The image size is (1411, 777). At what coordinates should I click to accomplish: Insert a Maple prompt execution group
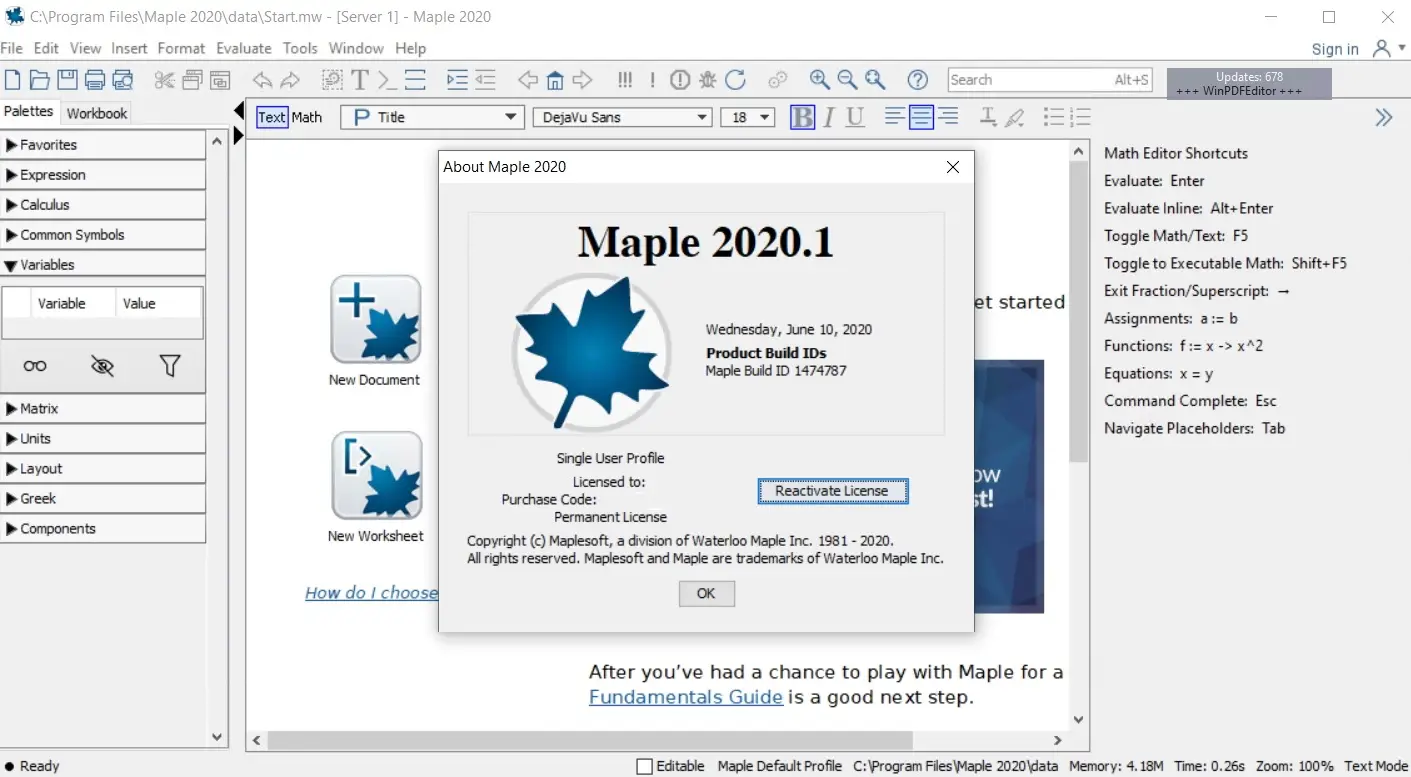[x=388, y=80]
